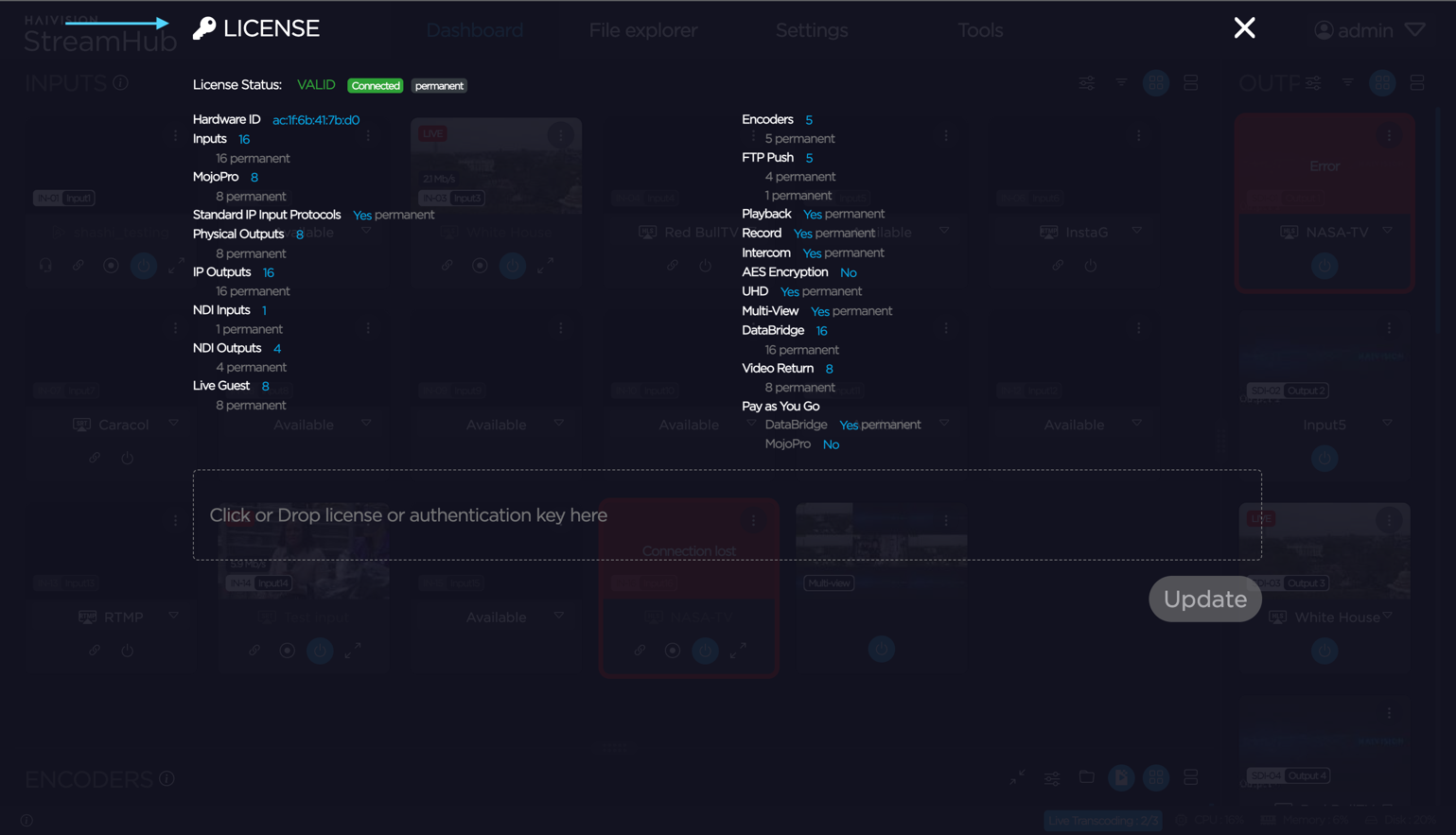The width and height of the screenshot is (1456, 835).
Task: Open the Settings menu
Action: pos(811,30)
